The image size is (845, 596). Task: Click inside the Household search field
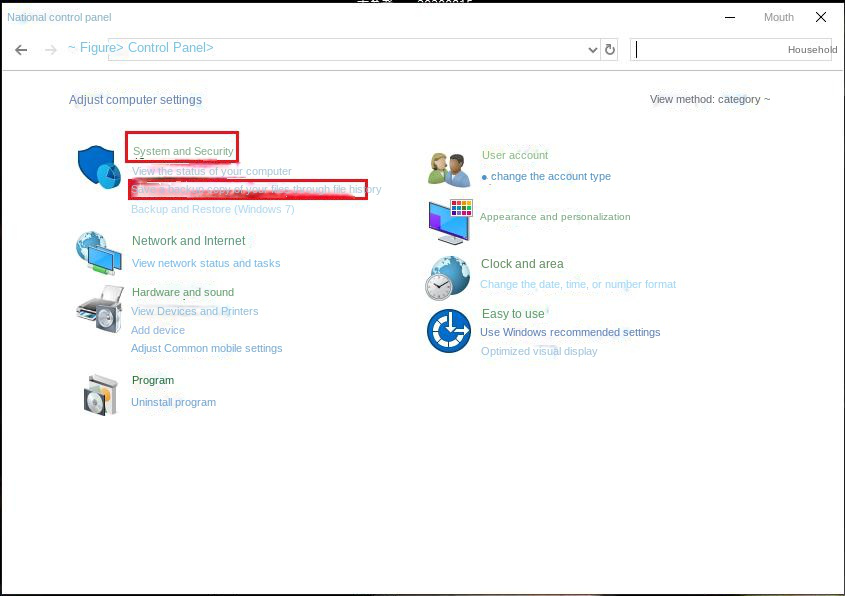tap(732, 49)
